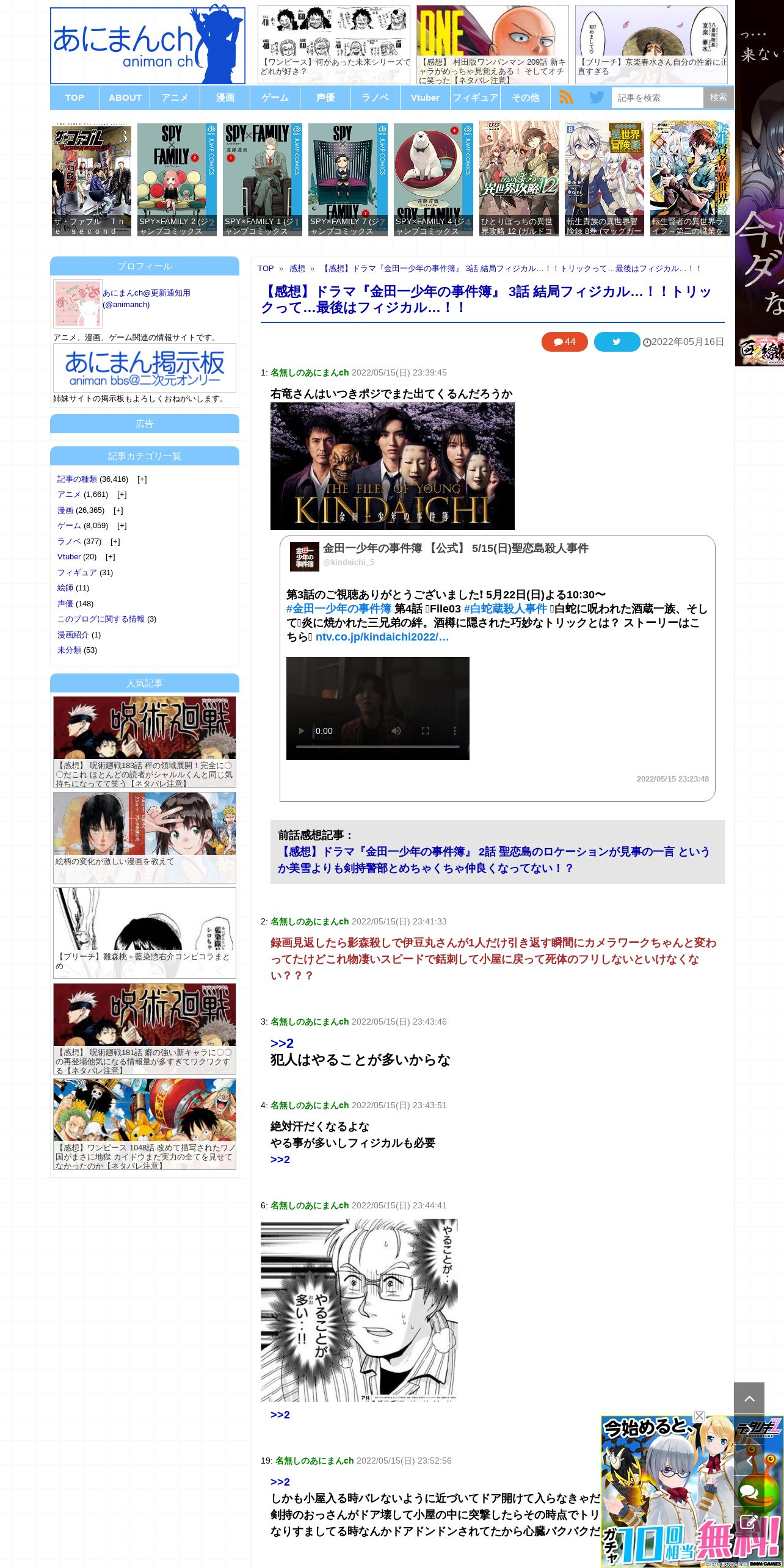
Task: Open the RSS feed icon
Action: tap(566, 97)
